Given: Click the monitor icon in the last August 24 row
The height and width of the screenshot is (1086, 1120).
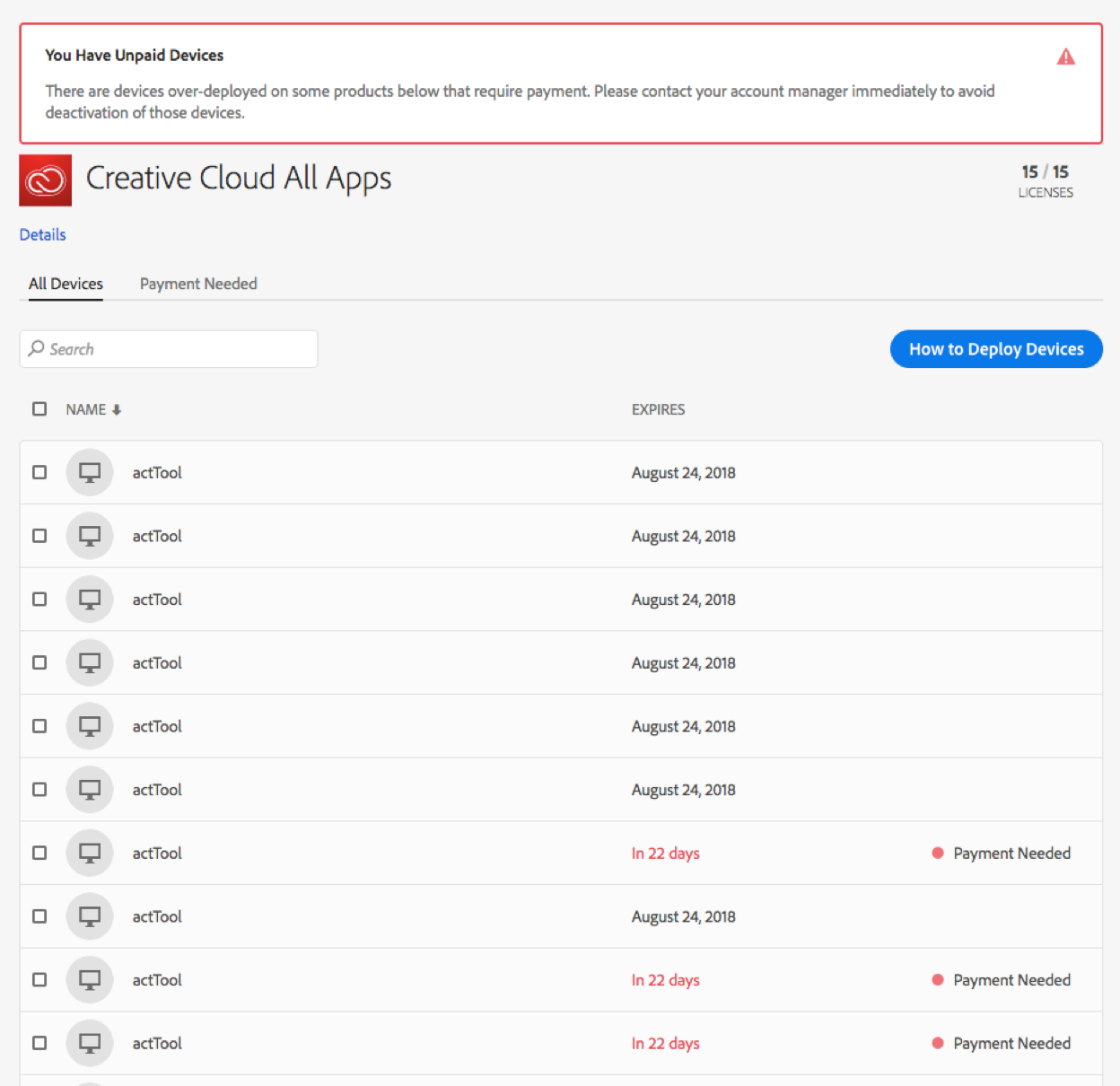Looking at the screenshot, I should point(90,916).
